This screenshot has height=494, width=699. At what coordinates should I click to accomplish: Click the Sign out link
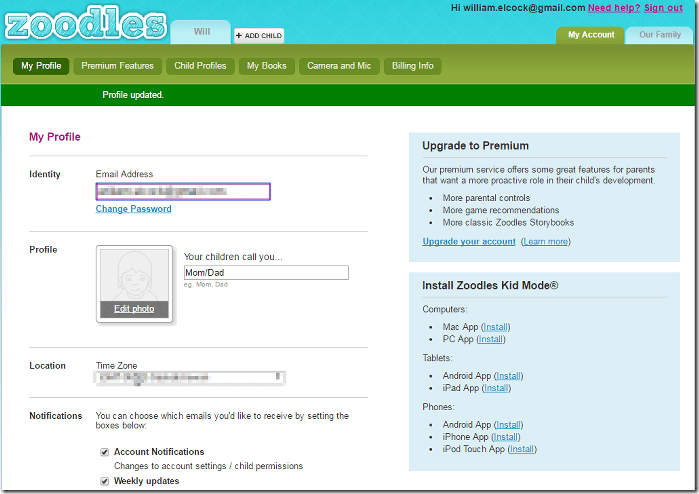click(663, 8)
